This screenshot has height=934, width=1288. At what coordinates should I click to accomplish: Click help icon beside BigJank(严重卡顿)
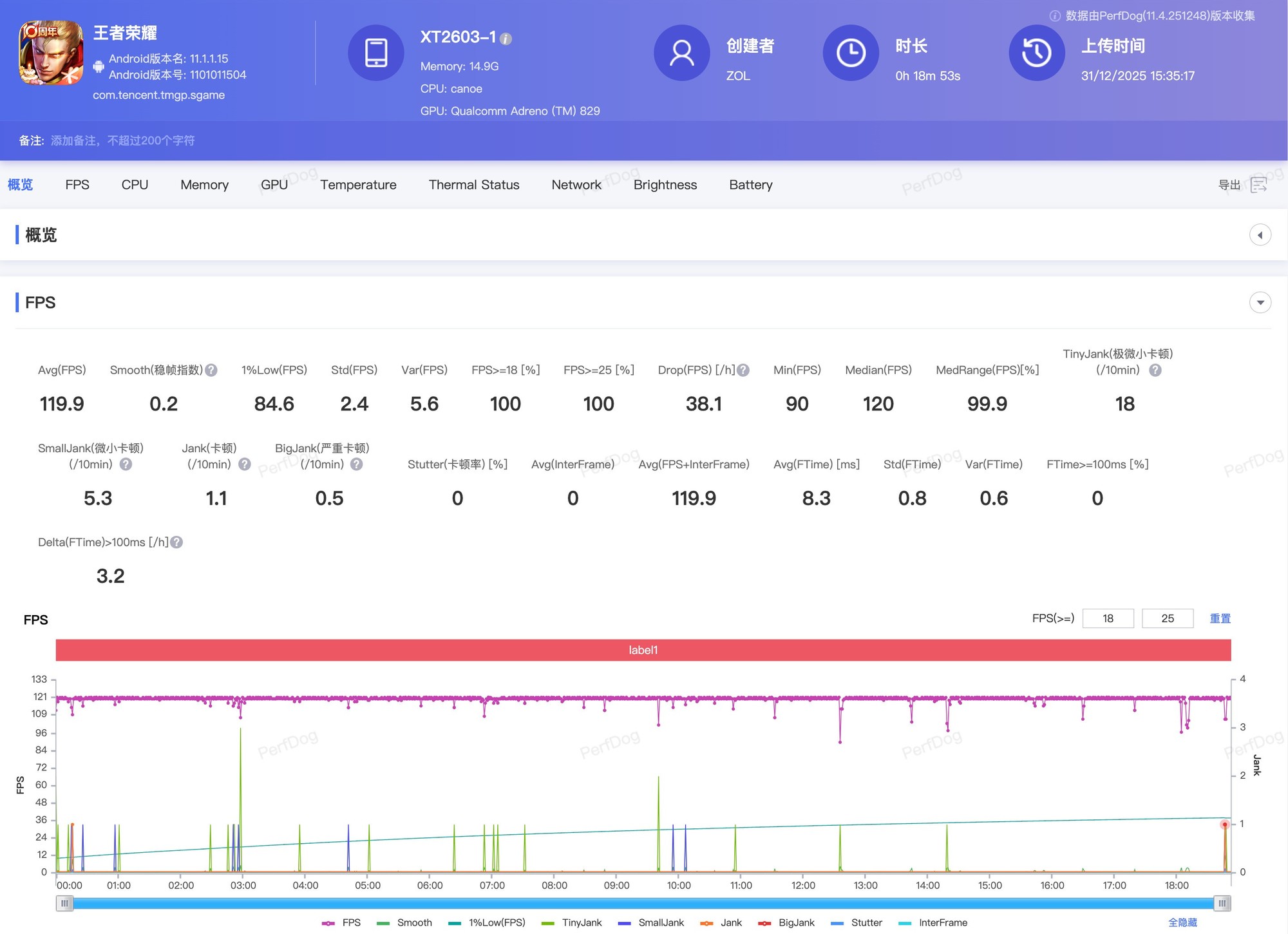(357, 464)
